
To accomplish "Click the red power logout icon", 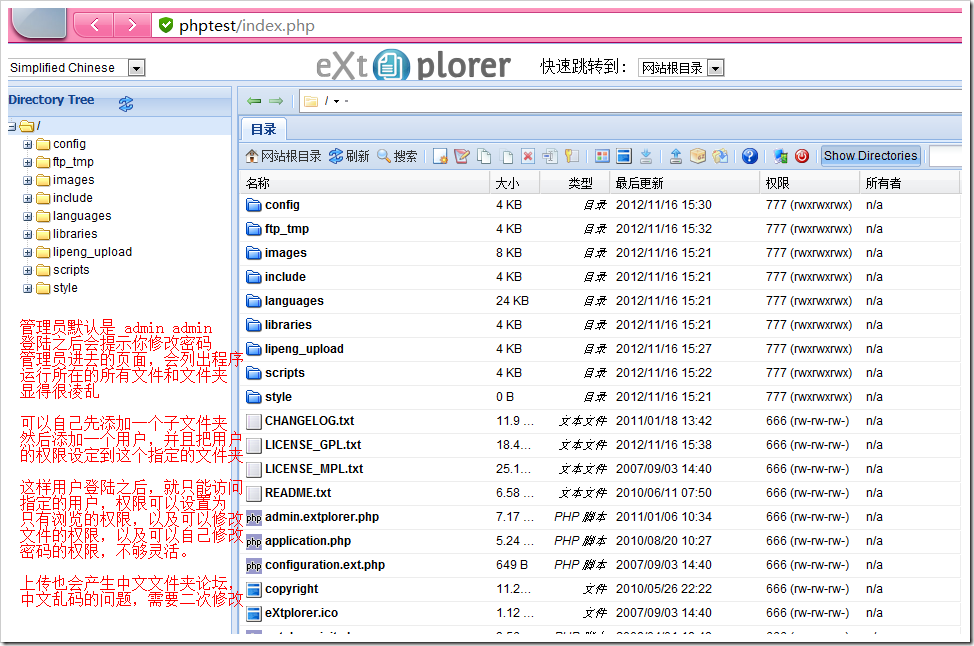I will click(802, 156).
